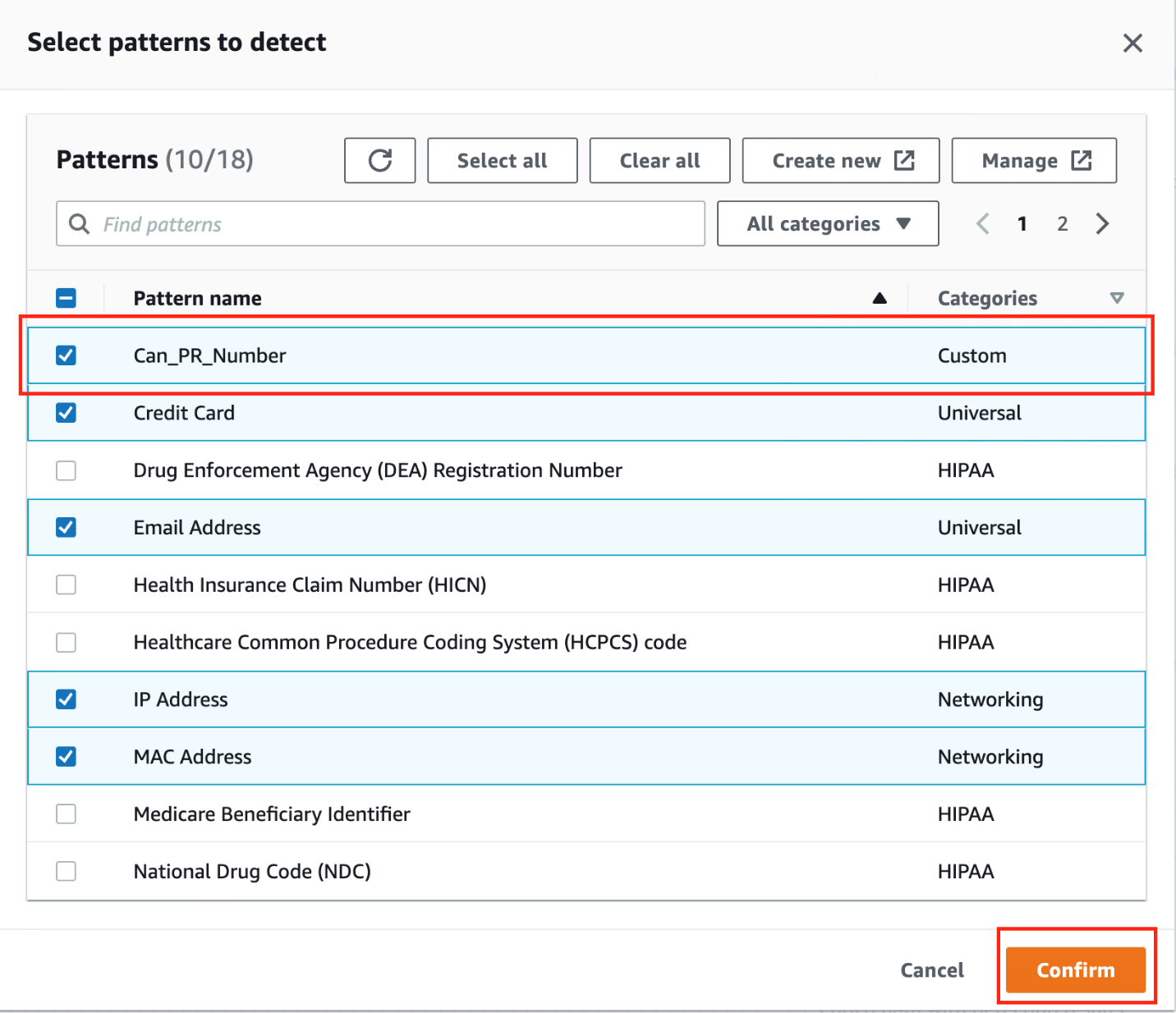Uncheck the IP Address pattern

[x=66, y=699]
